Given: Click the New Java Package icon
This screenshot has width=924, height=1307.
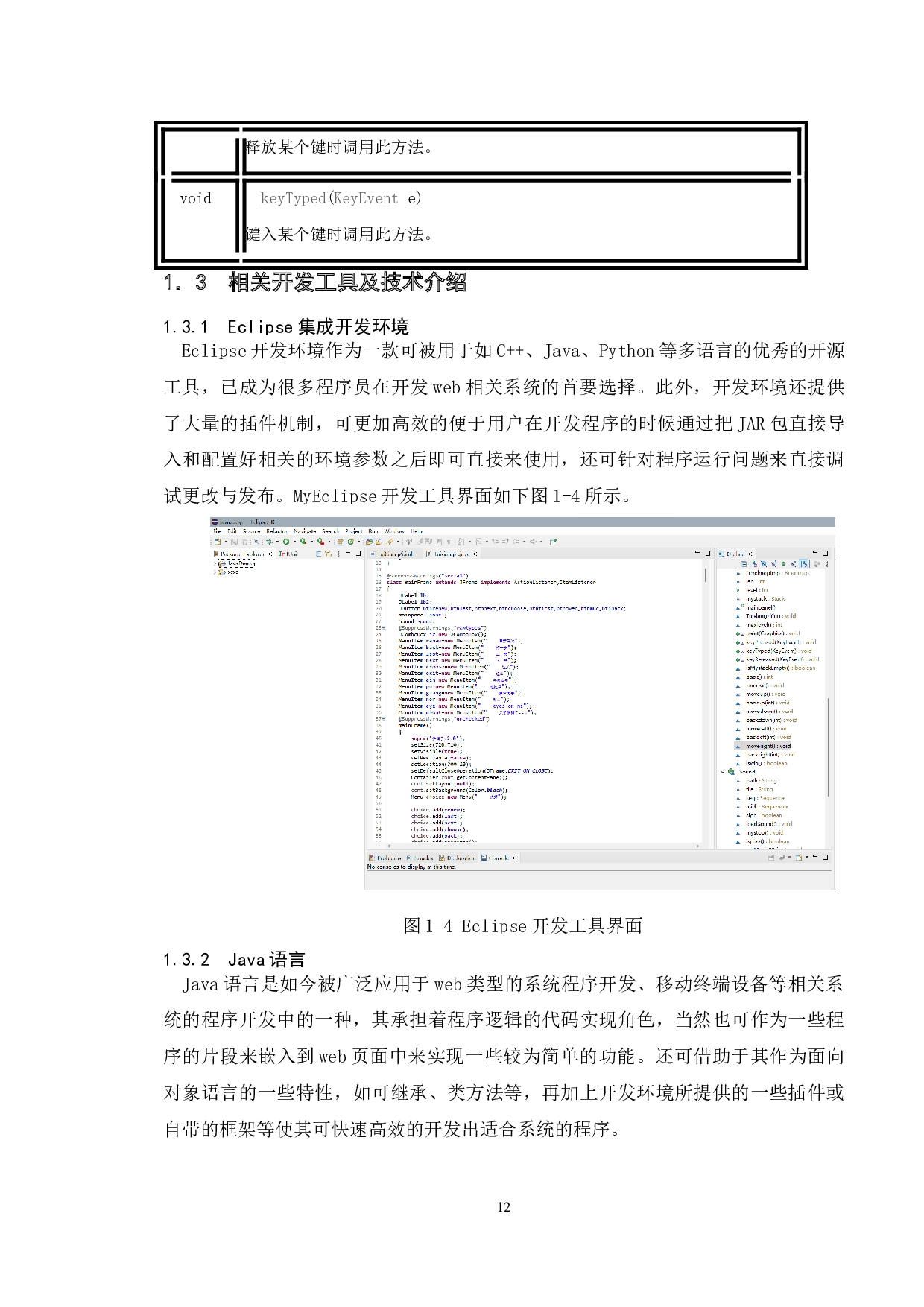Looking at the screenshot, I should pos(340,542).
